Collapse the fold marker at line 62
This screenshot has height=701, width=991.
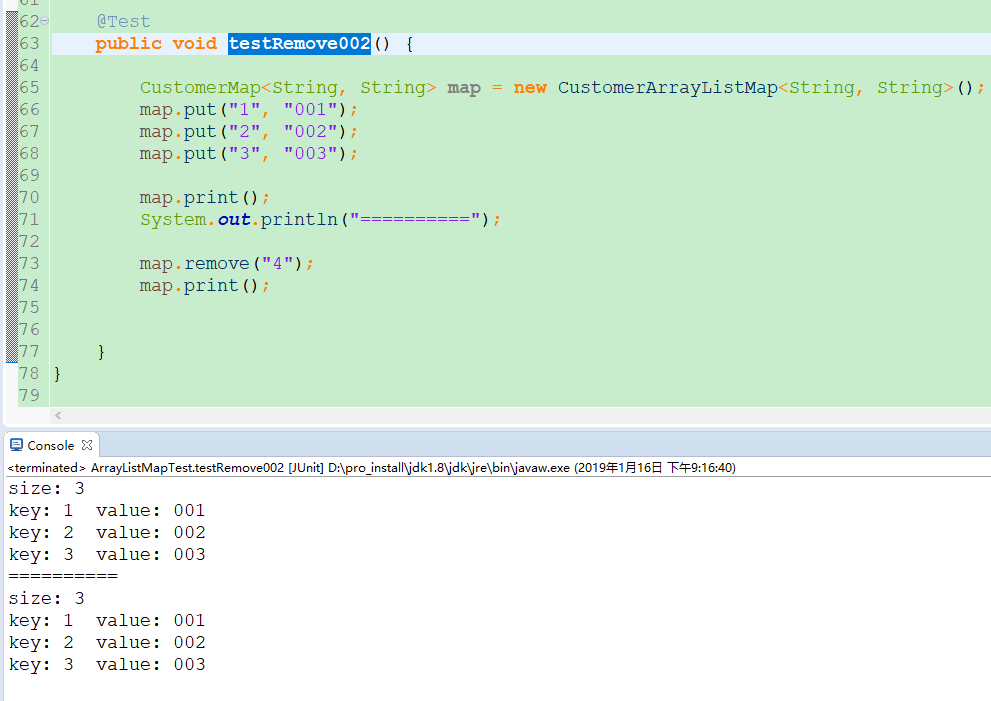[44, 21]
